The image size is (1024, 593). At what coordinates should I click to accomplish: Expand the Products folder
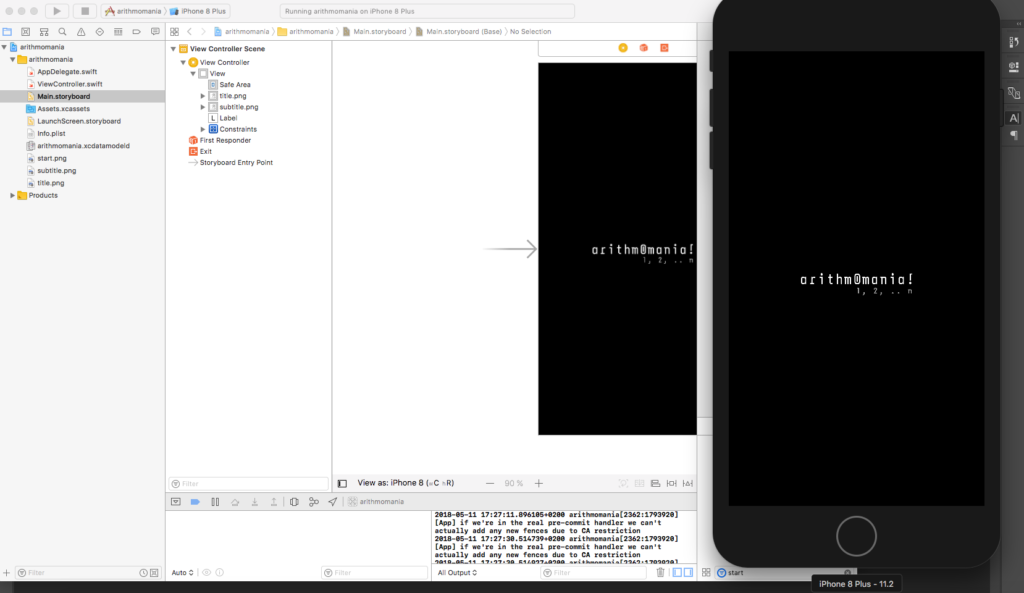point(12,195)
